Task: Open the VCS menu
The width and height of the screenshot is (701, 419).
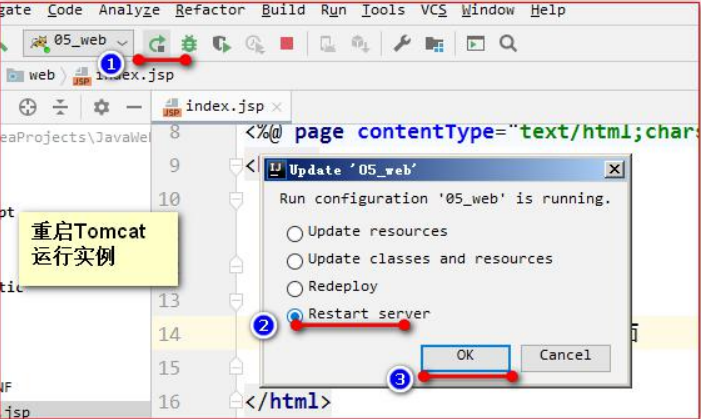Action: point(434,10)
